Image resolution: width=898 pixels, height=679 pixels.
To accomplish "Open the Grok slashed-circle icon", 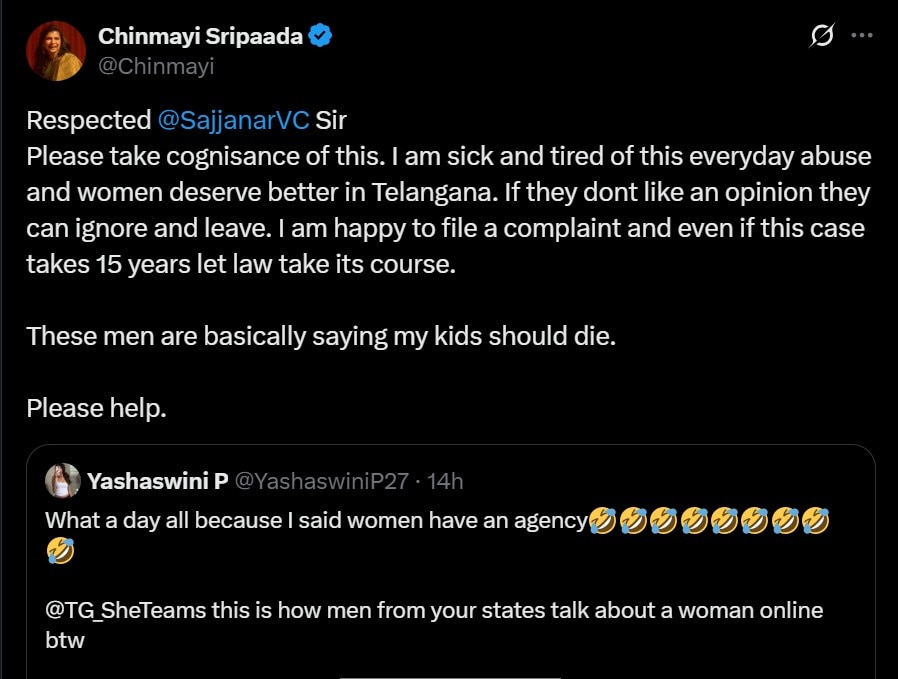I will click(822, 36).
